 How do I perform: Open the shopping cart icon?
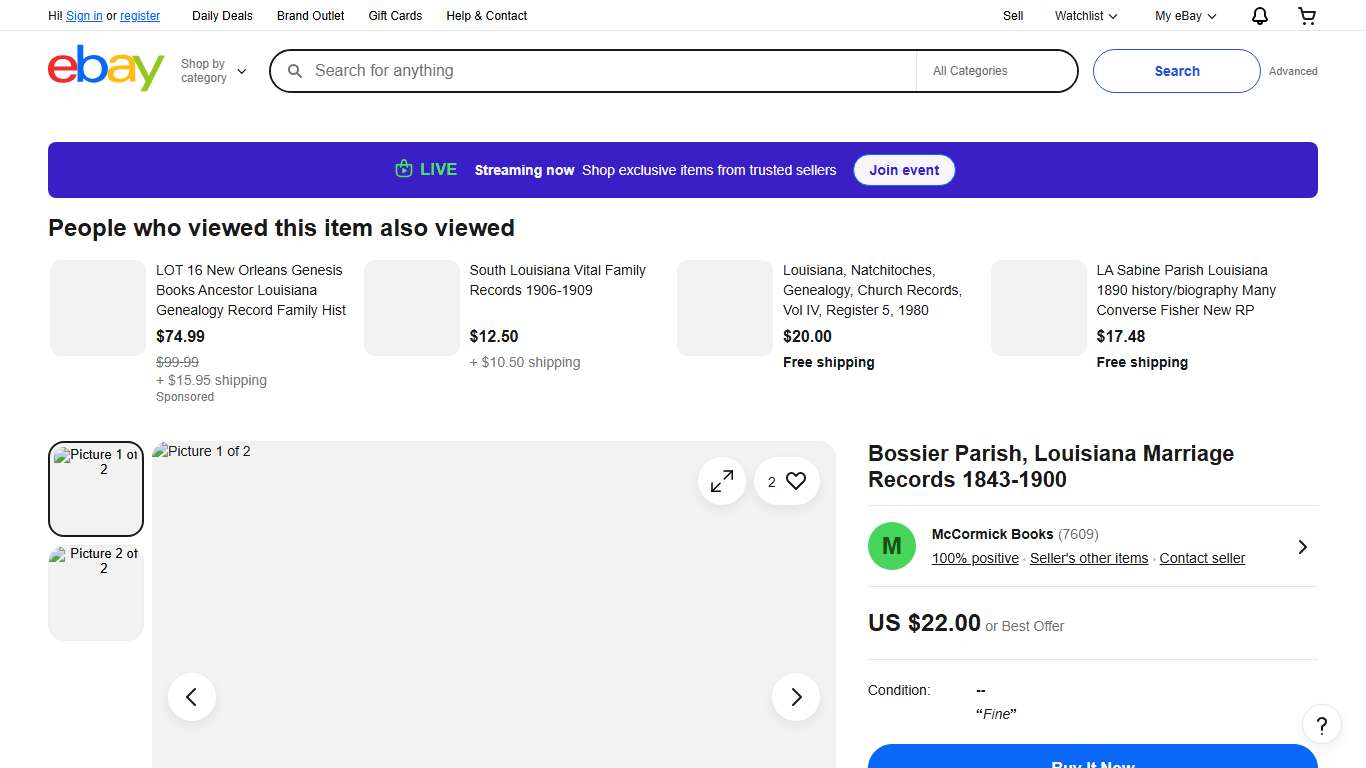1307,16
